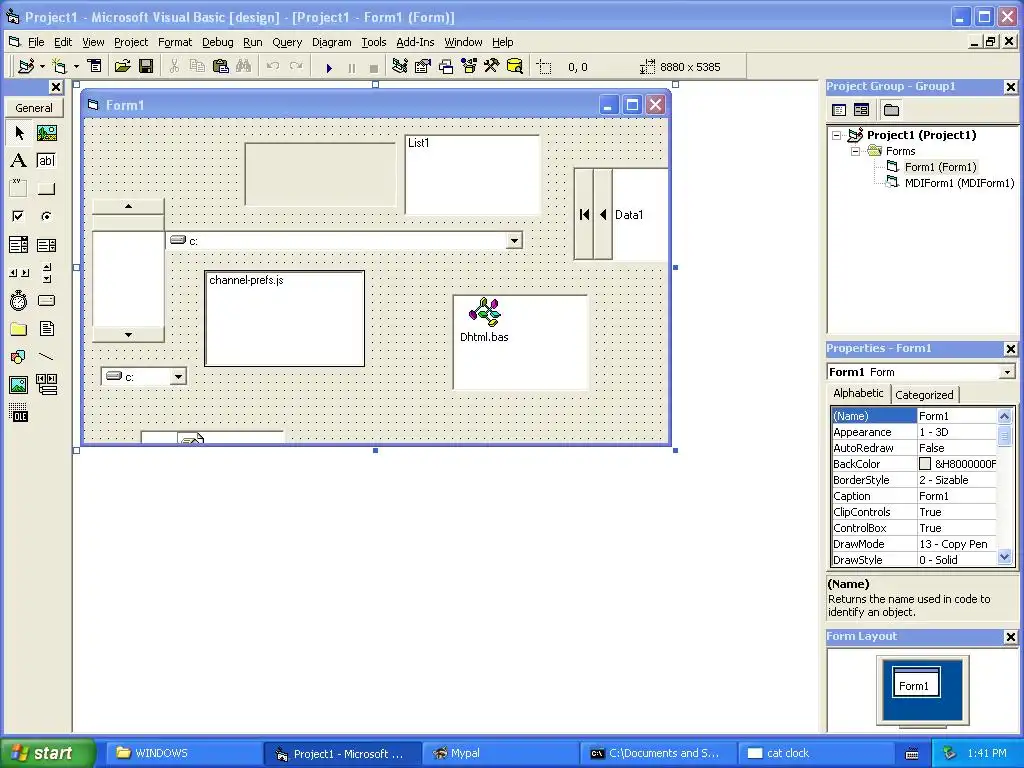Click the BackColor color swatch
Viewport: 1024px width, 768px height.
tap(925, 464)
